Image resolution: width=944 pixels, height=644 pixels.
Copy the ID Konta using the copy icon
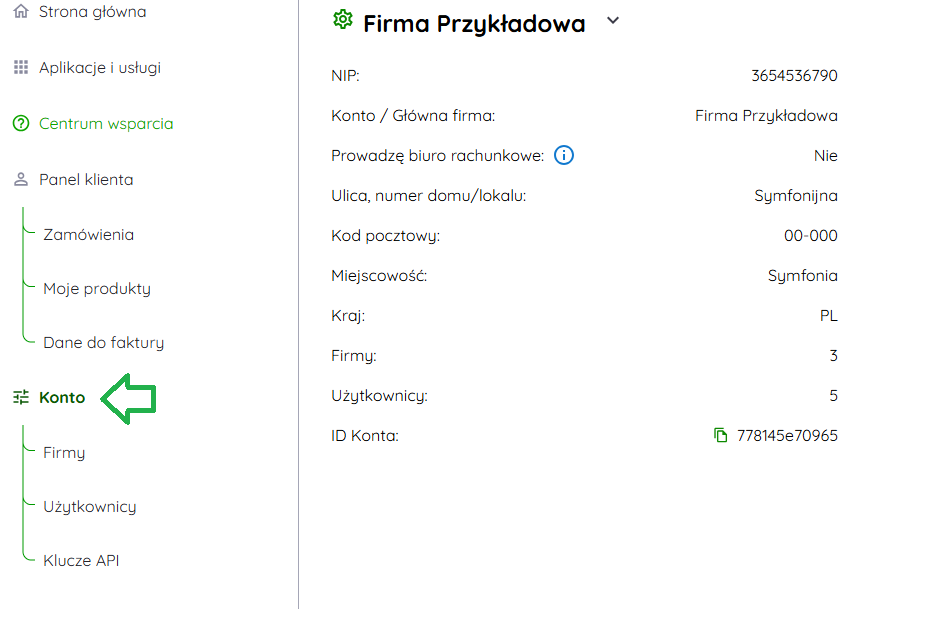[x=720, y=436]
